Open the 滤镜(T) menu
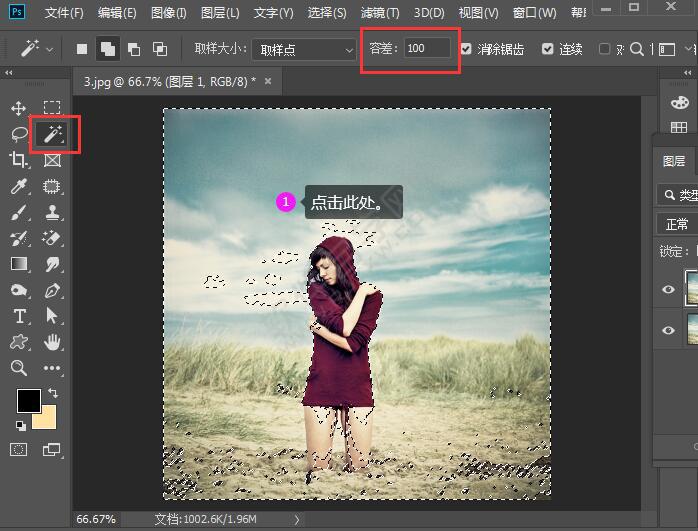The image size is (698, 531). [x=378, y=13]
